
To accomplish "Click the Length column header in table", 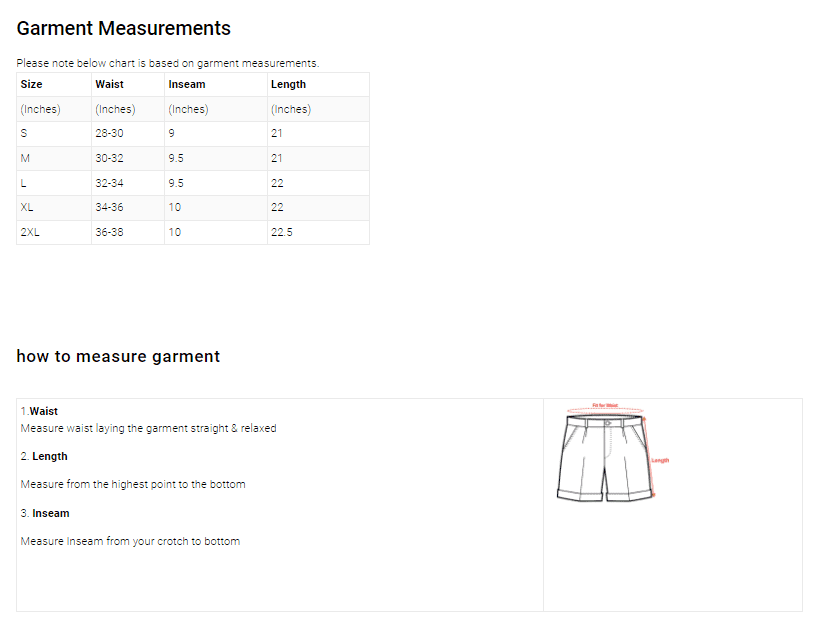I will (288, 85).
